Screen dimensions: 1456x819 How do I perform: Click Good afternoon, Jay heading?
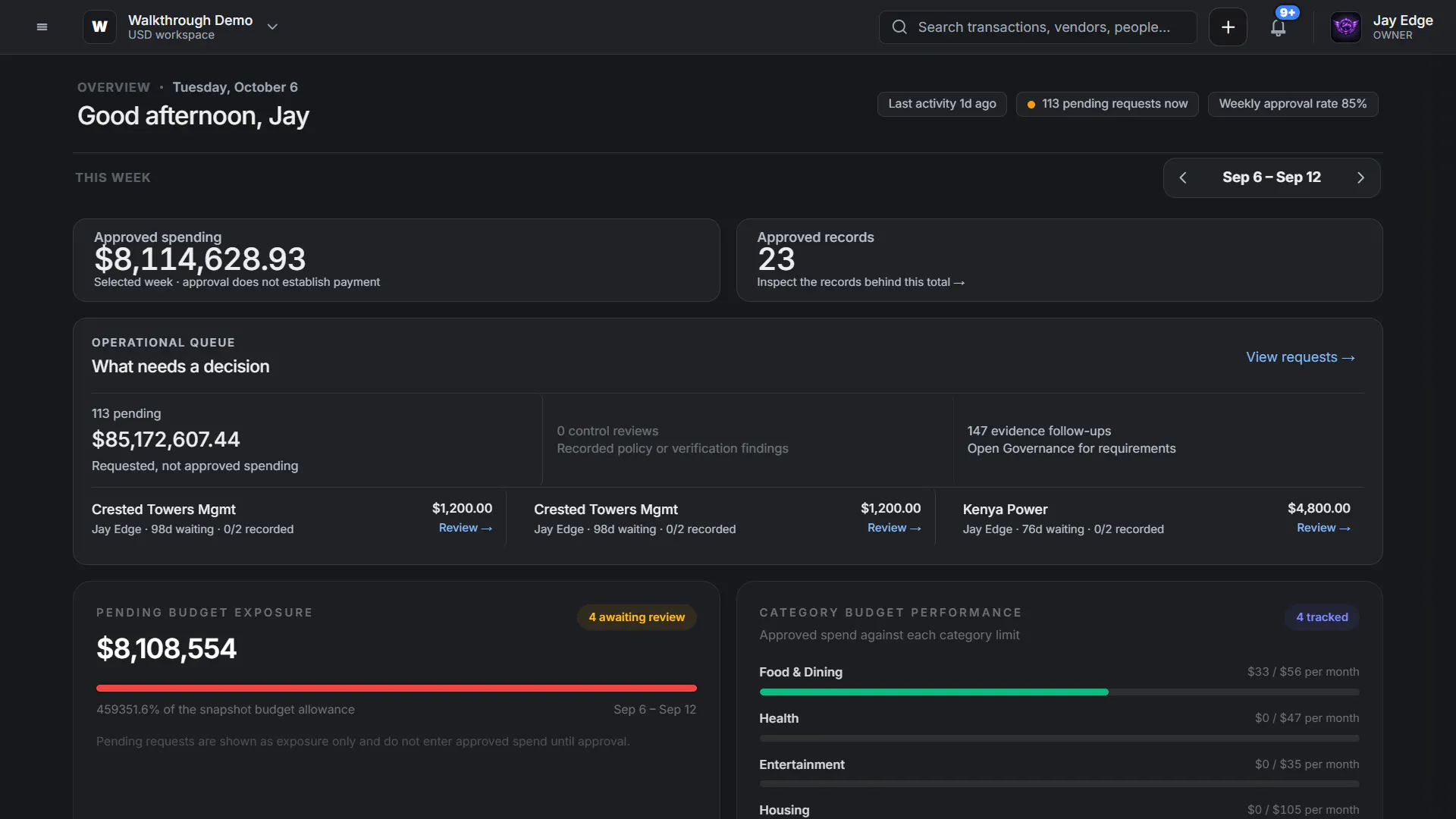pyautogui.click(x=193, y=116)
